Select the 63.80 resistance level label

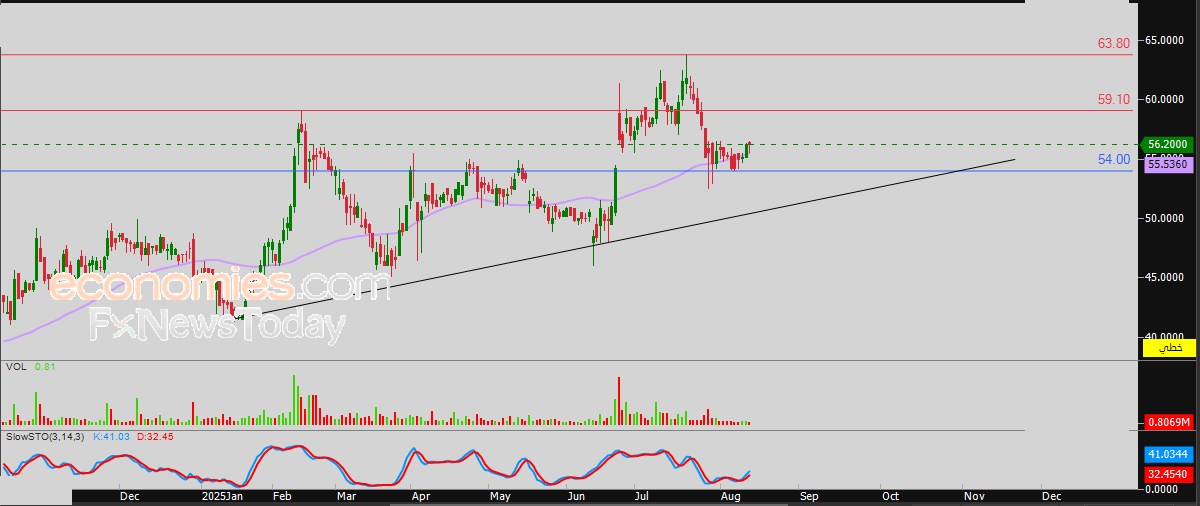1113,44
